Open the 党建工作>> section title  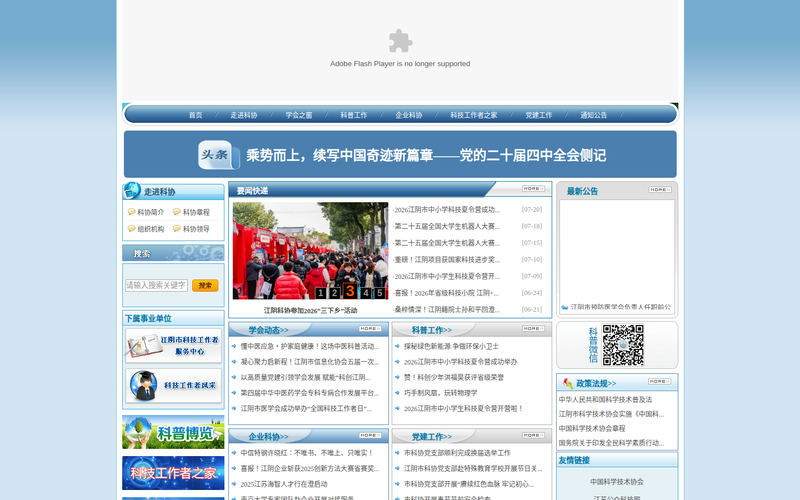(432, 437)
